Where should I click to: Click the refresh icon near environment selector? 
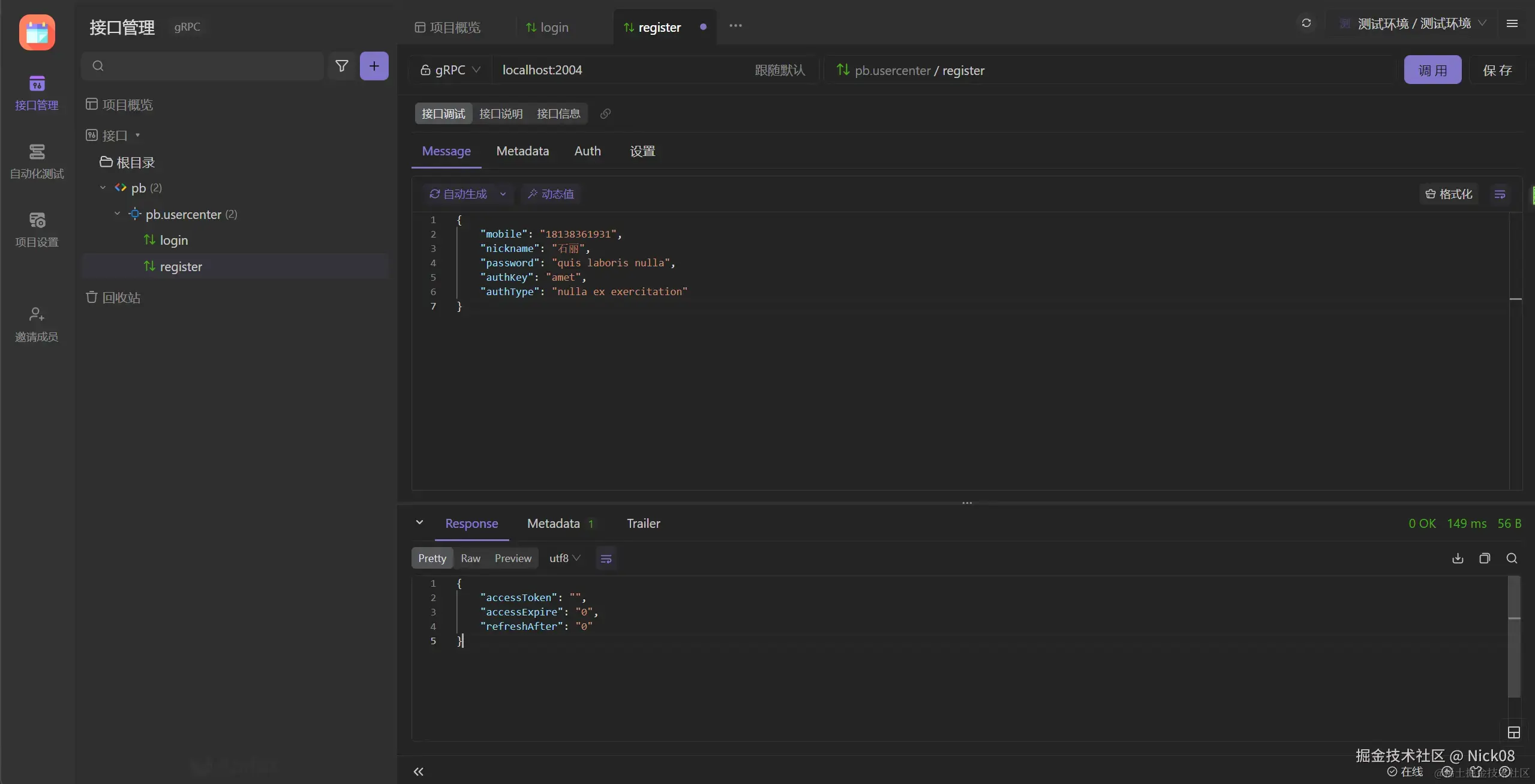[x=1306, y=23]
